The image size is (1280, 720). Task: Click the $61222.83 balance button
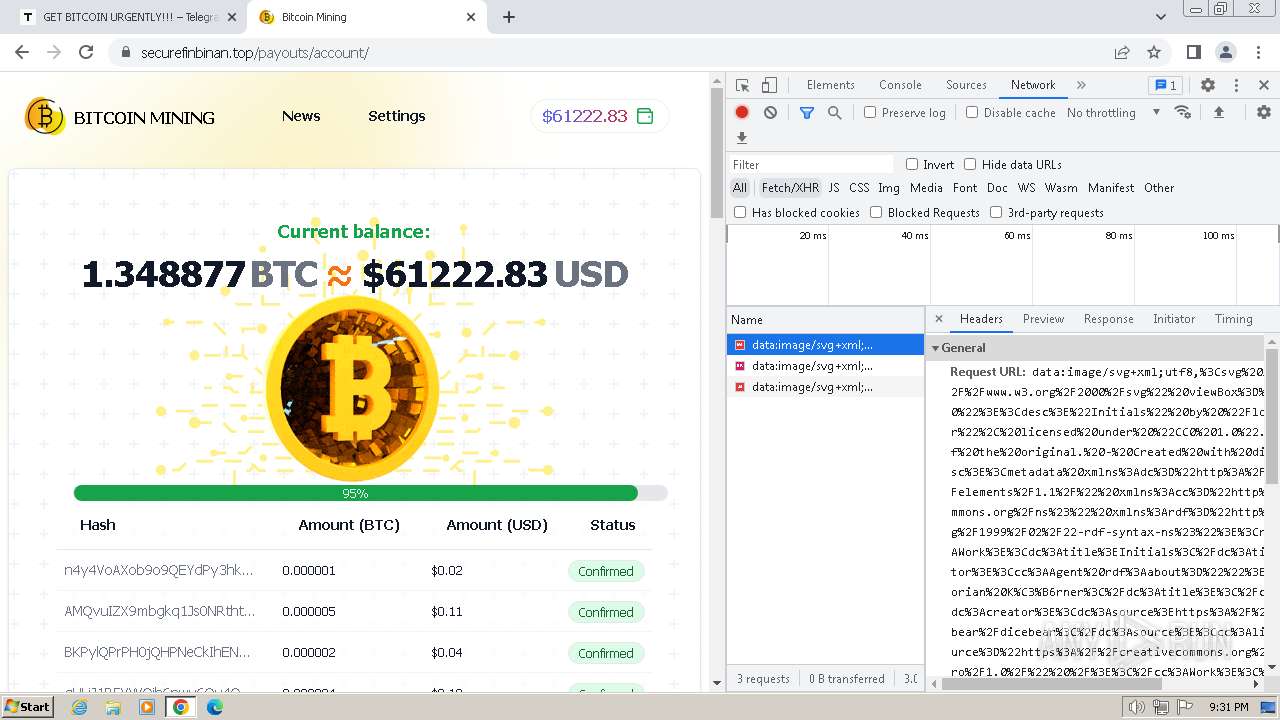click(x=599, y=116)
